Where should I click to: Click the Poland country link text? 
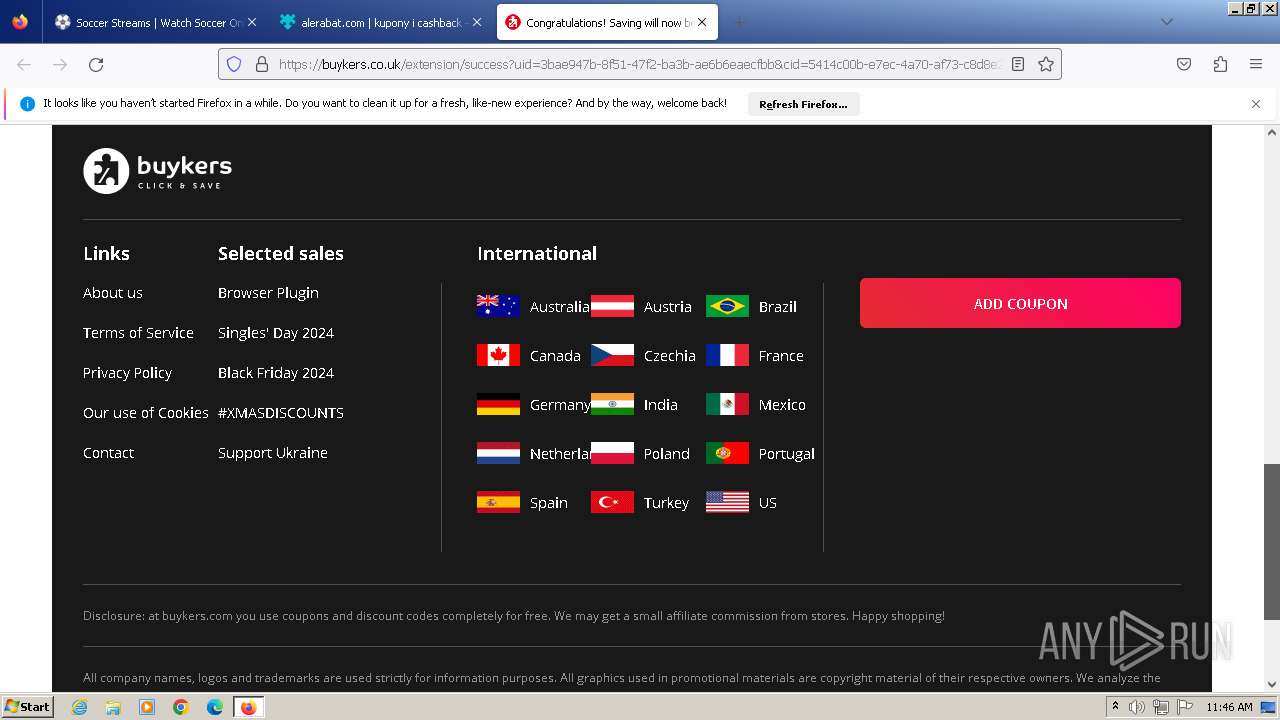tap(667, 454)
